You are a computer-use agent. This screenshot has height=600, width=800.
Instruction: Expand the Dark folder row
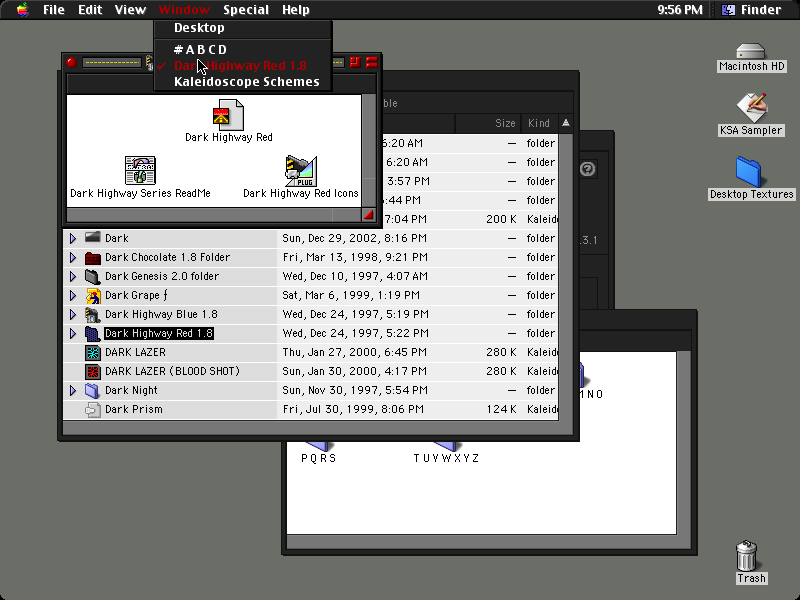pyautogui.click(x=72, y=238)
